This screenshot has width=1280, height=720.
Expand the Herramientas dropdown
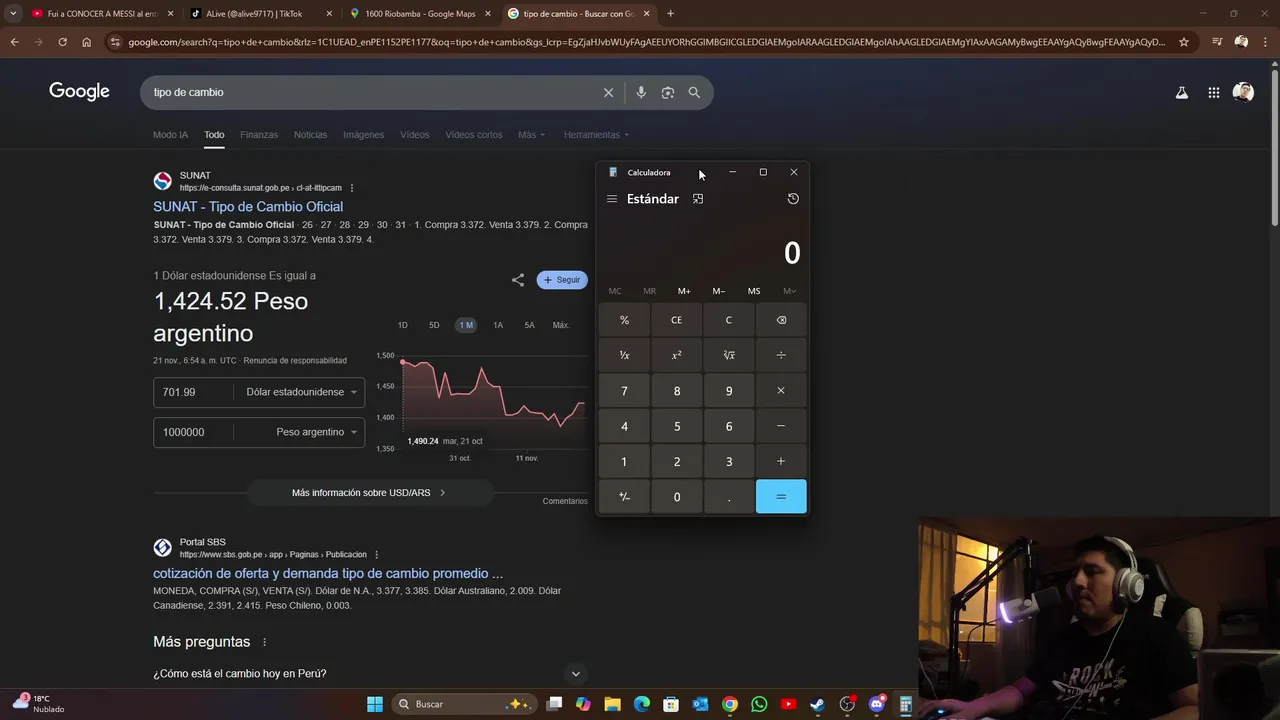(596, 135)
